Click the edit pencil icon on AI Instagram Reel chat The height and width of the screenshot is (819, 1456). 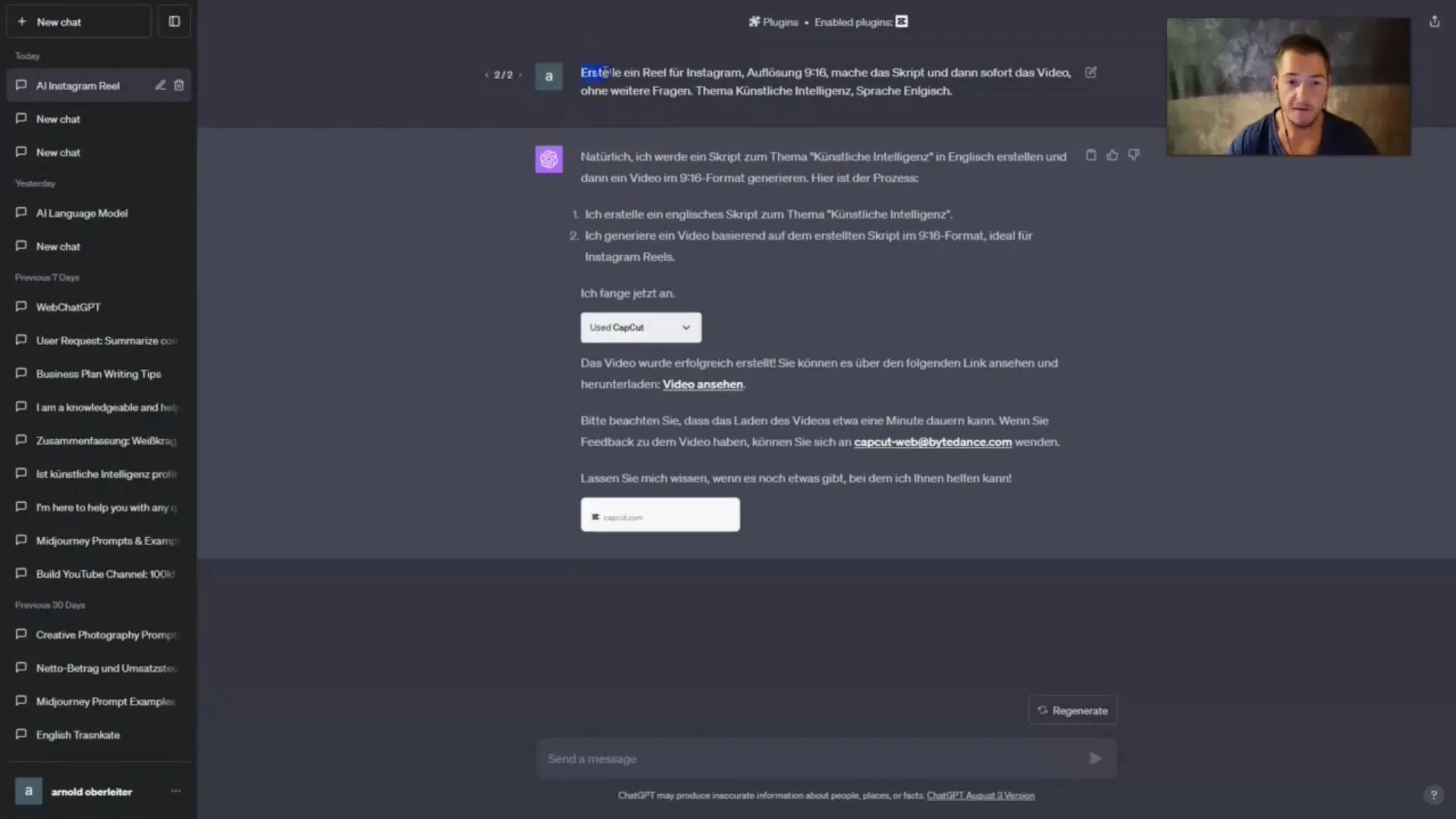159,85
